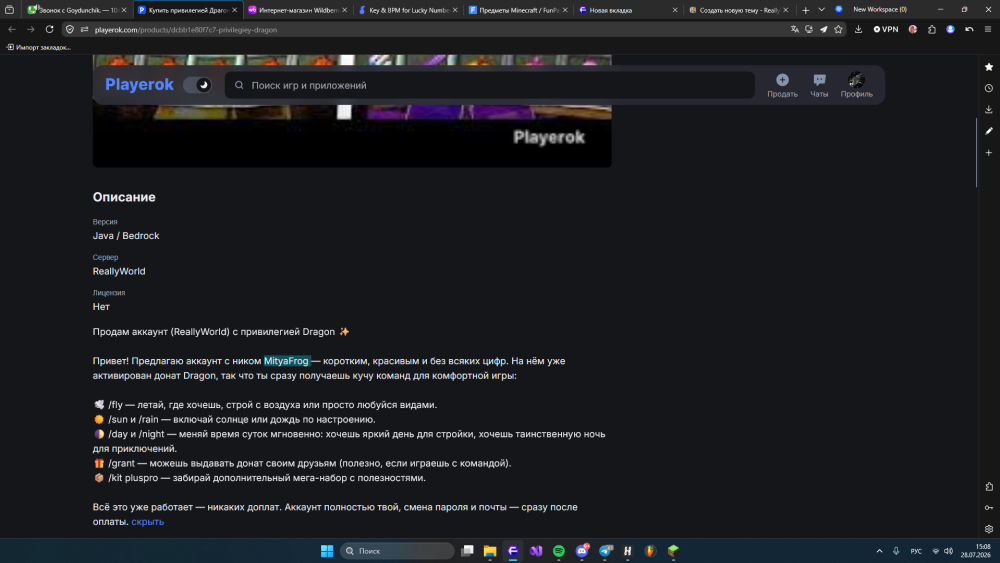Close the "Купить привилегией Dragon" tab

(235, 10)
